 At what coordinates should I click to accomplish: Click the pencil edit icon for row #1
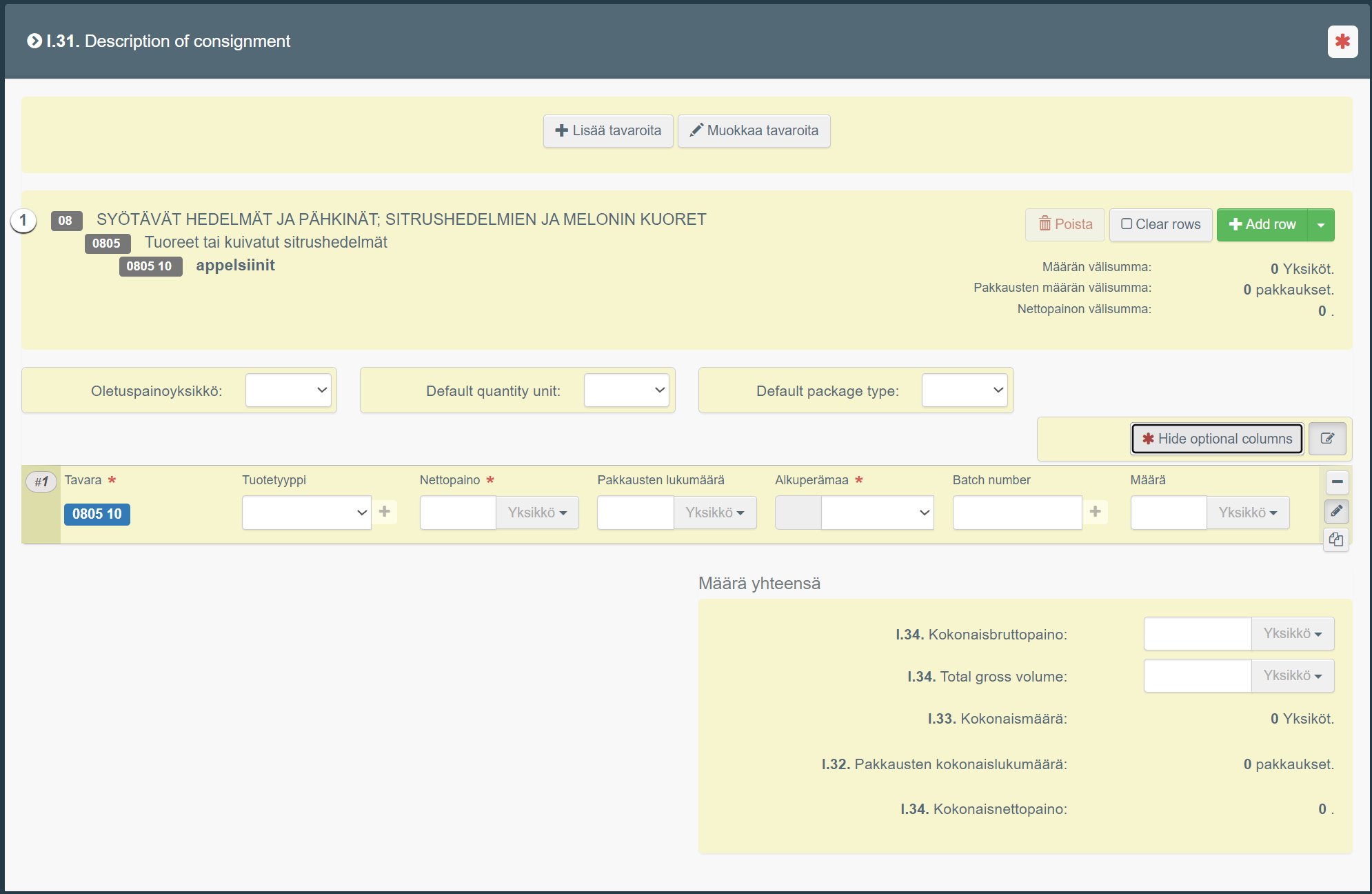pos(1336,511)
